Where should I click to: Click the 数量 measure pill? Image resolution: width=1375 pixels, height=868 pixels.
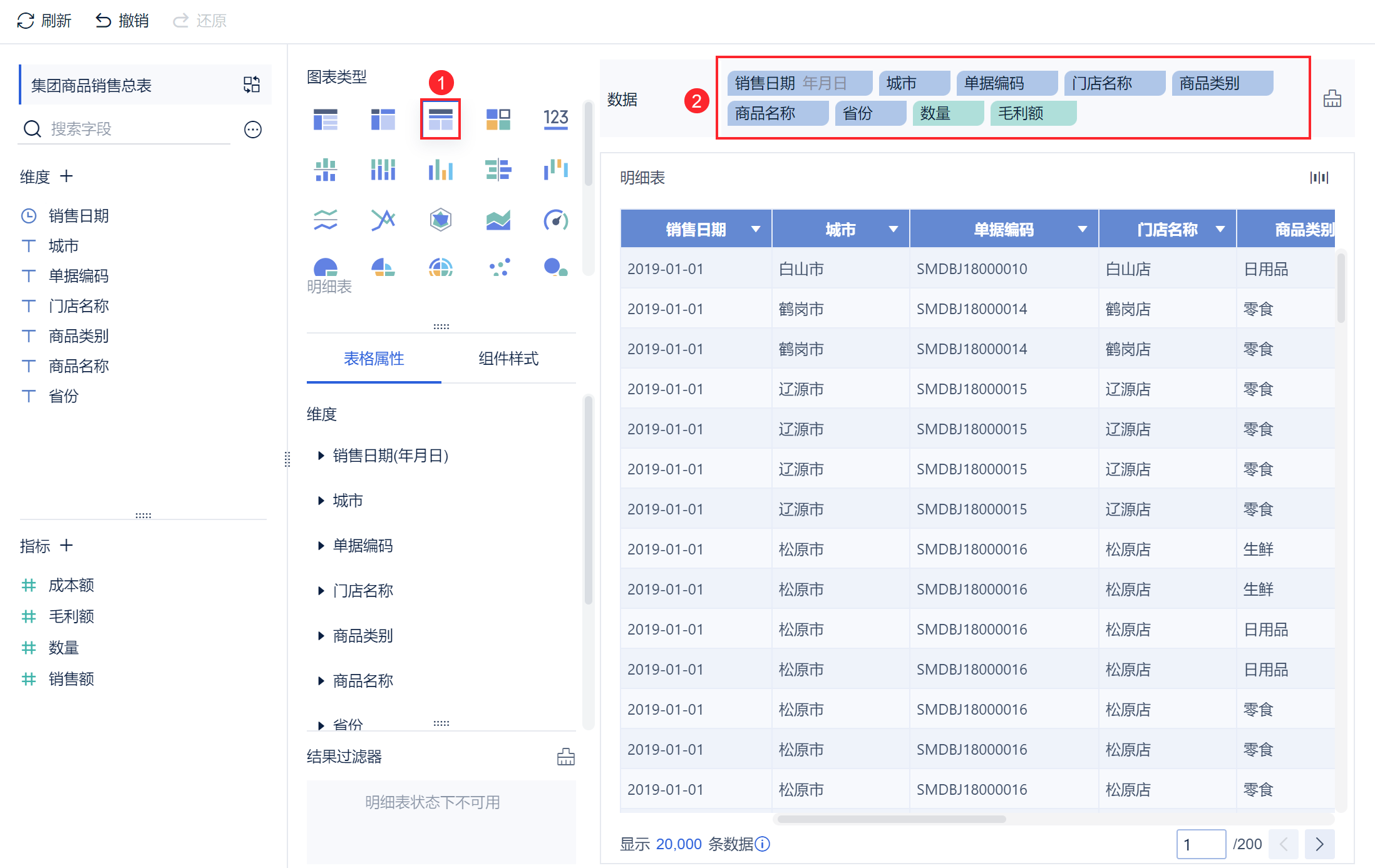point(948,113)
